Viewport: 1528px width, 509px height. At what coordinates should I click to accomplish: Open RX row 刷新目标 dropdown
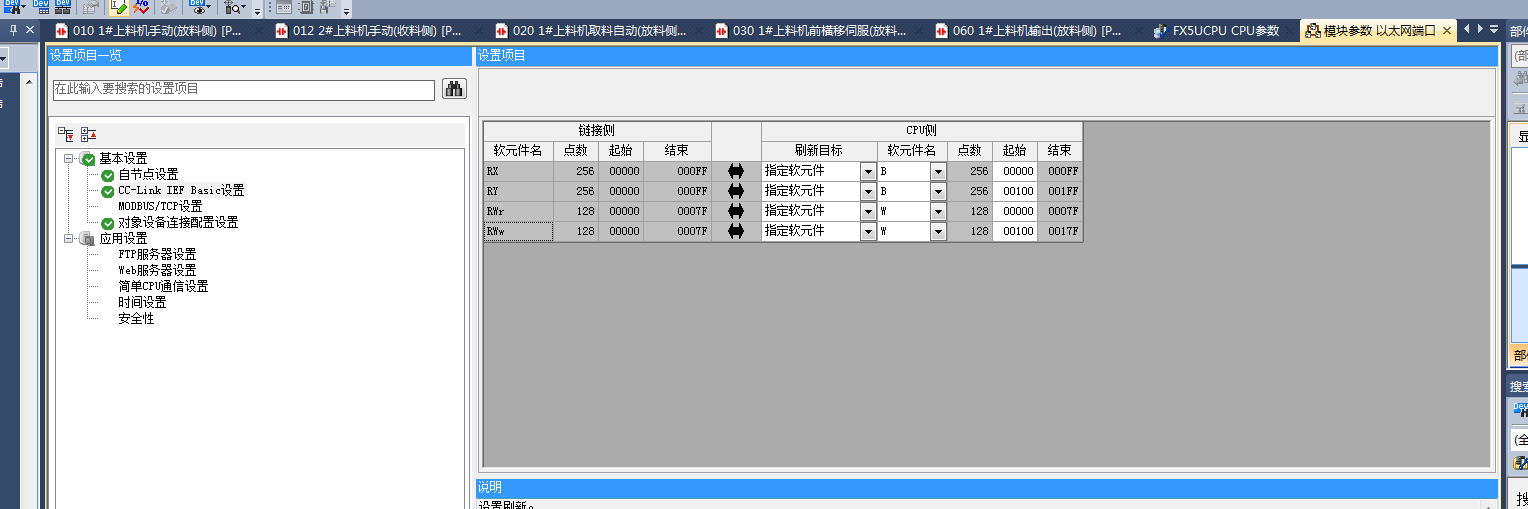[867, 171]
